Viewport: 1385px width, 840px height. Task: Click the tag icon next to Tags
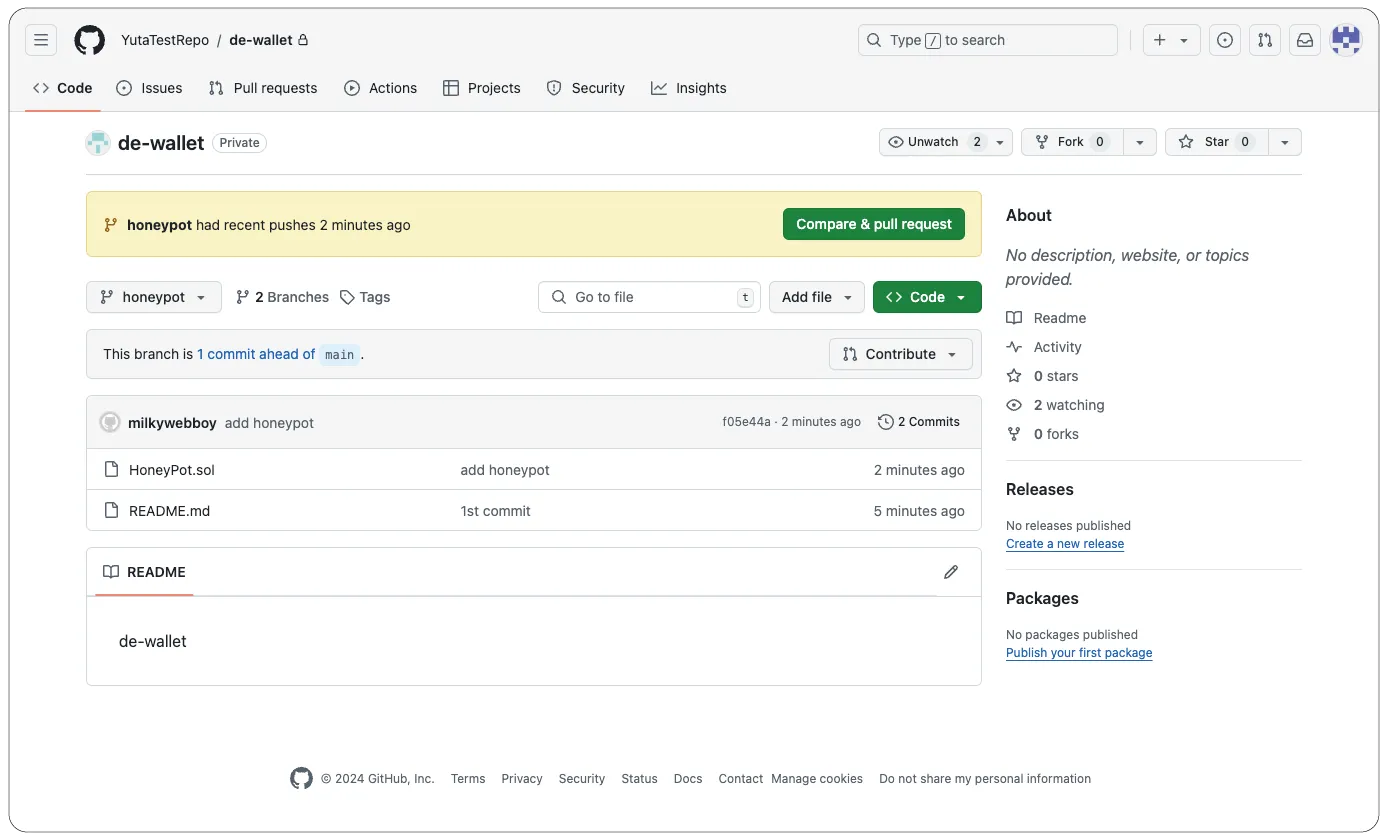point(347,297)
